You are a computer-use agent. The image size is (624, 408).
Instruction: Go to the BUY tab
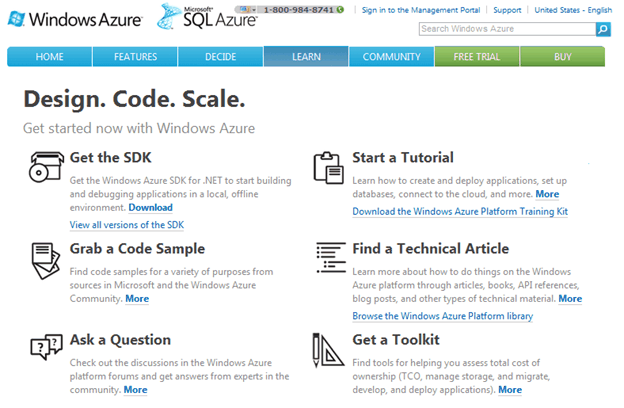[x=563, y=57]
